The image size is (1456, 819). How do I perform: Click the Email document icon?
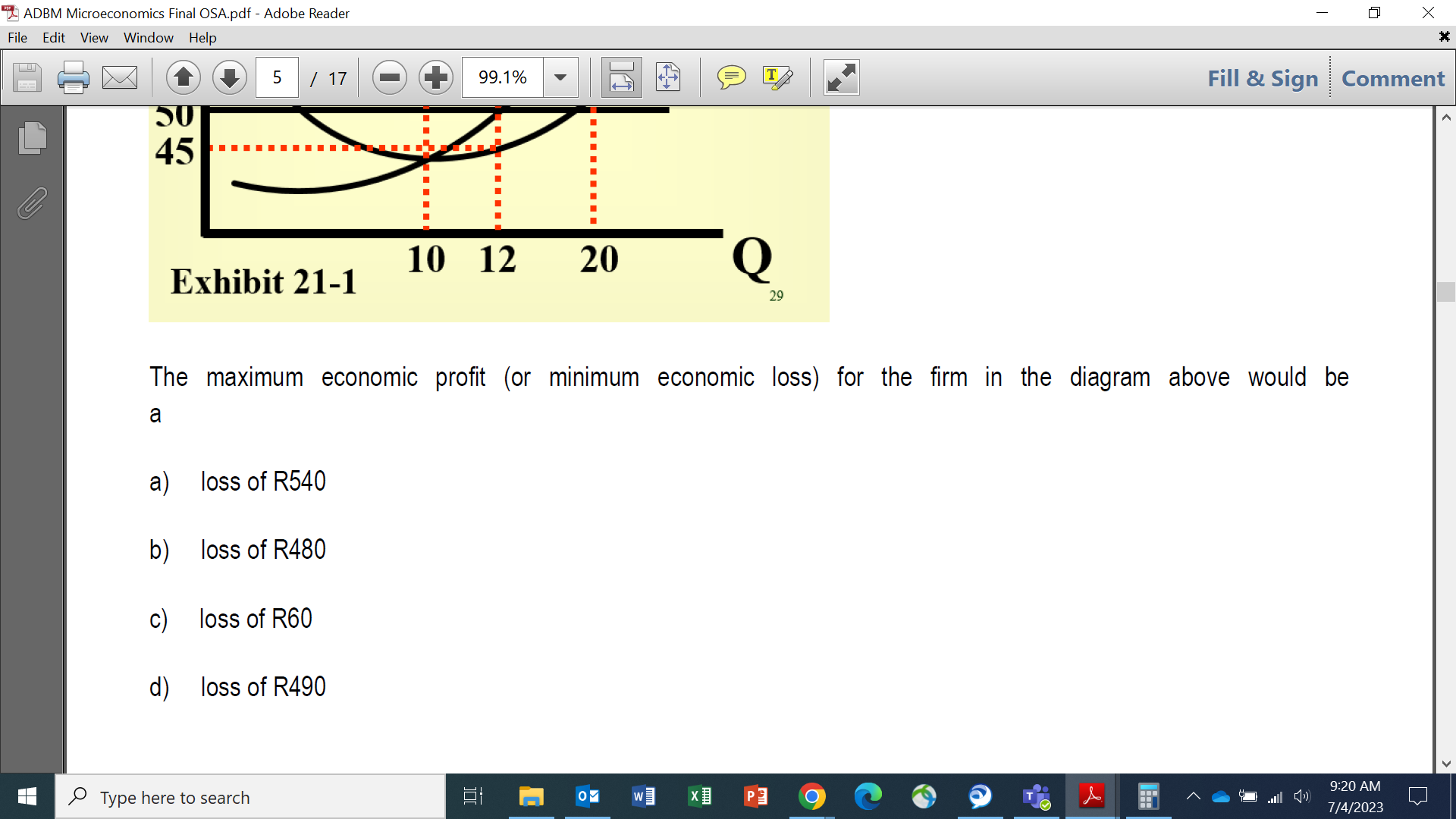(x=119, y=77)
